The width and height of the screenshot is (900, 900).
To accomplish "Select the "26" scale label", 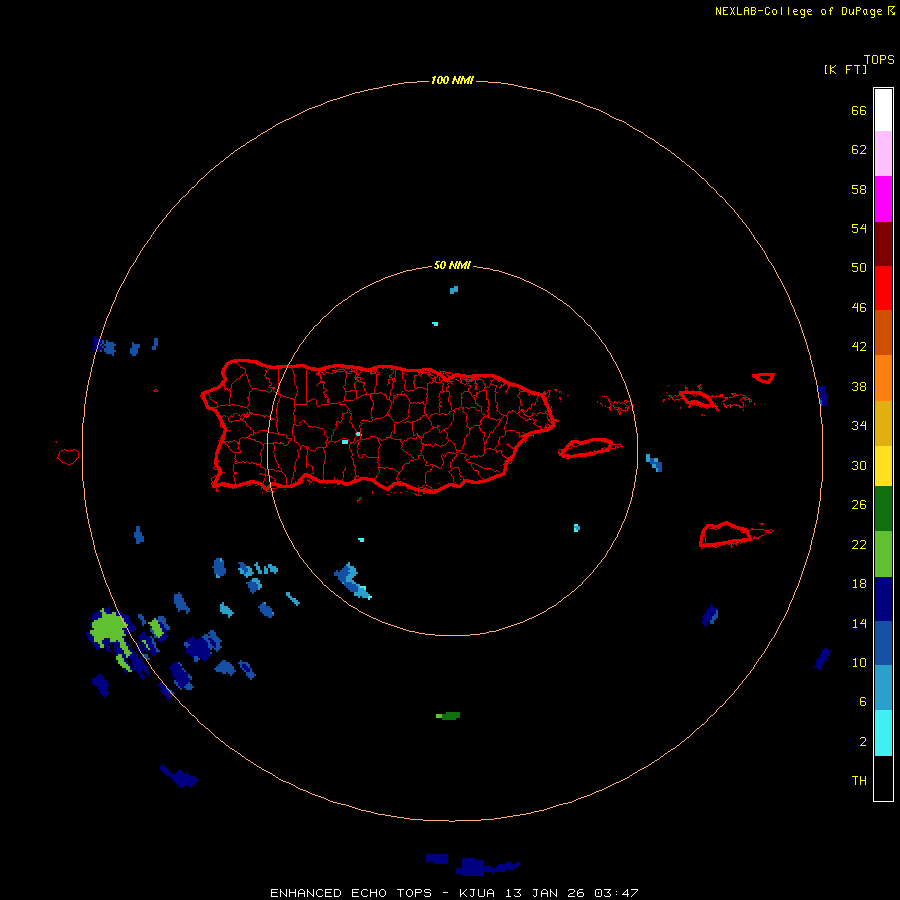I will pyautogui.click(x=859, y=505).
